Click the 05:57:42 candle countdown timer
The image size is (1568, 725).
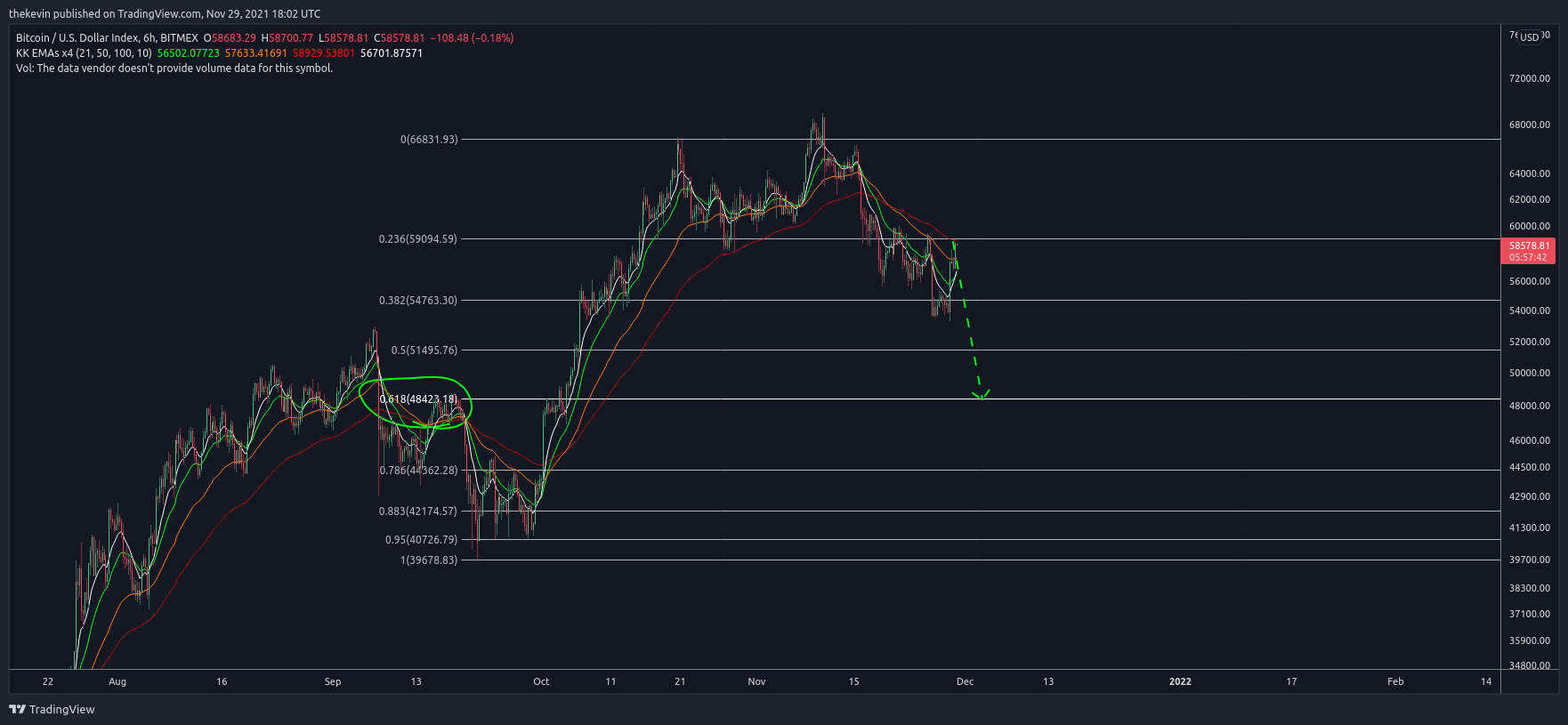point(1528,257)
